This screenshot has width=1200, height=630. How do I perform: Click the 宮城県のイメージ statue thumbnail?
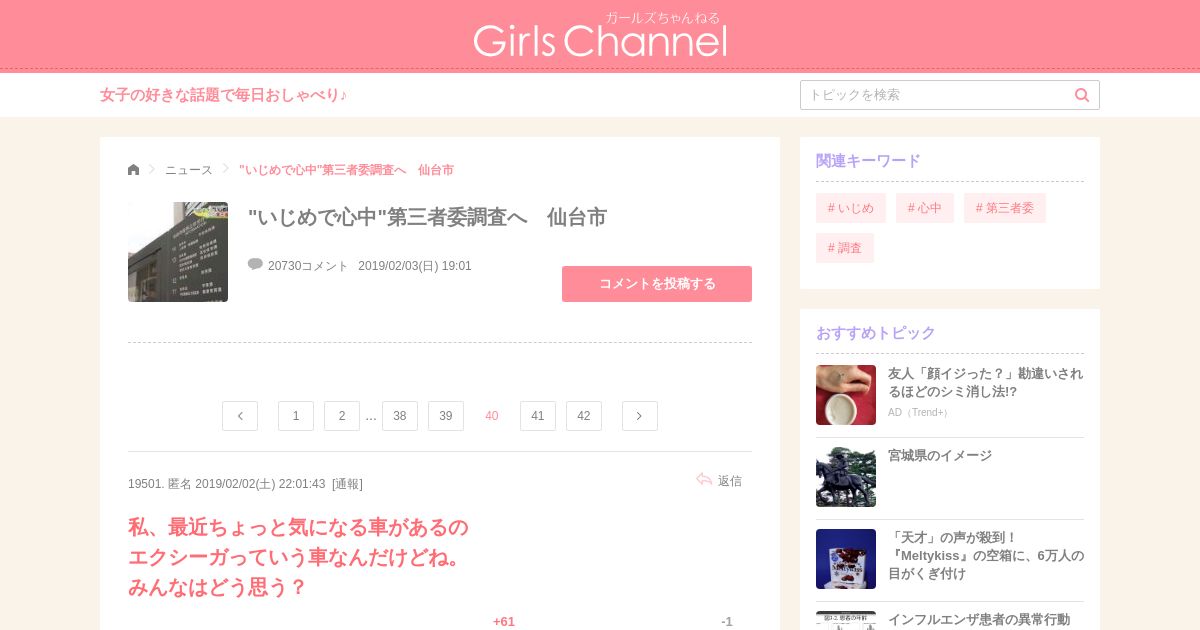tap(846, 477)
